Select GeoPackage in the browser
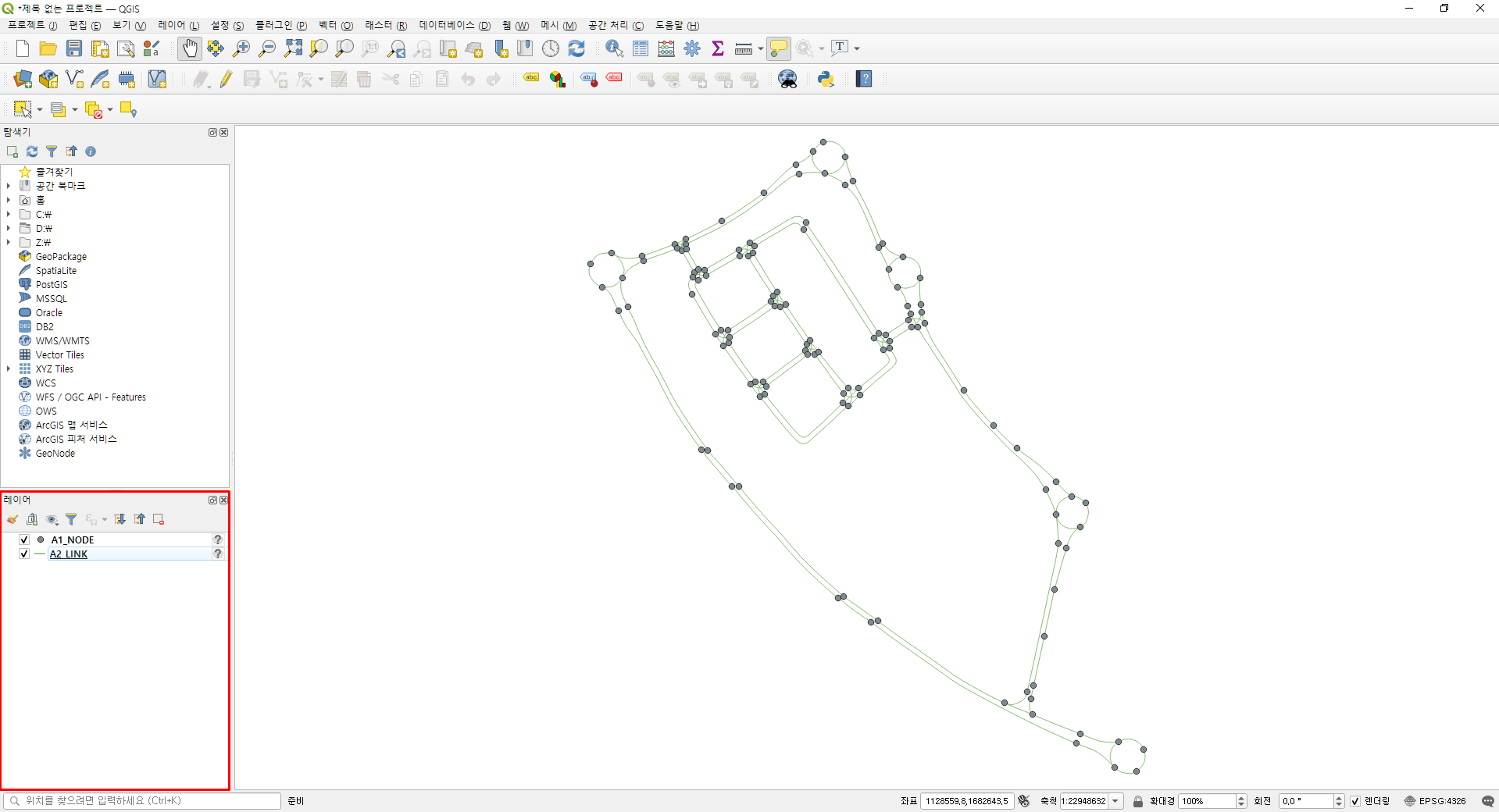Viewport: 1499px width, 812px height. [x=61, y=256]
